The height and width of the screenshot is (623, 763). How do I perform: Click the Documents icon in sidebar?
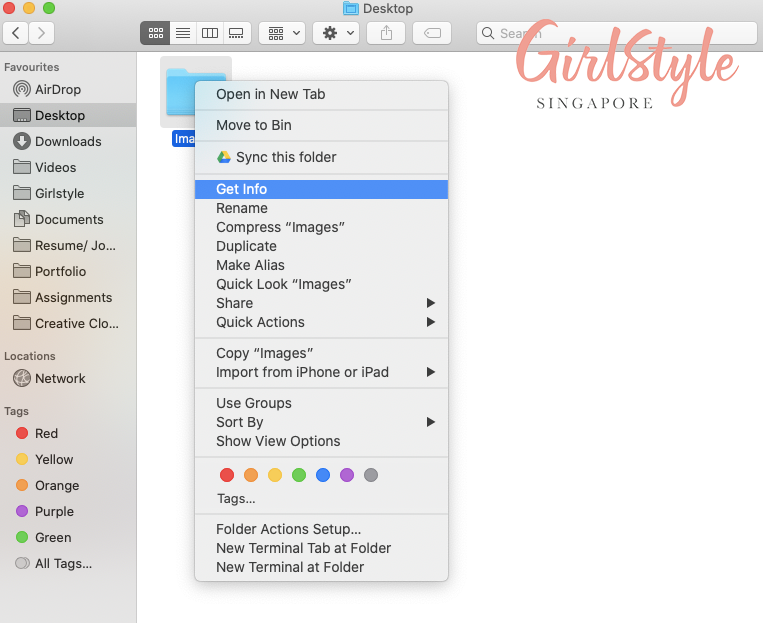pyautogui.click(x=21, y=219)
